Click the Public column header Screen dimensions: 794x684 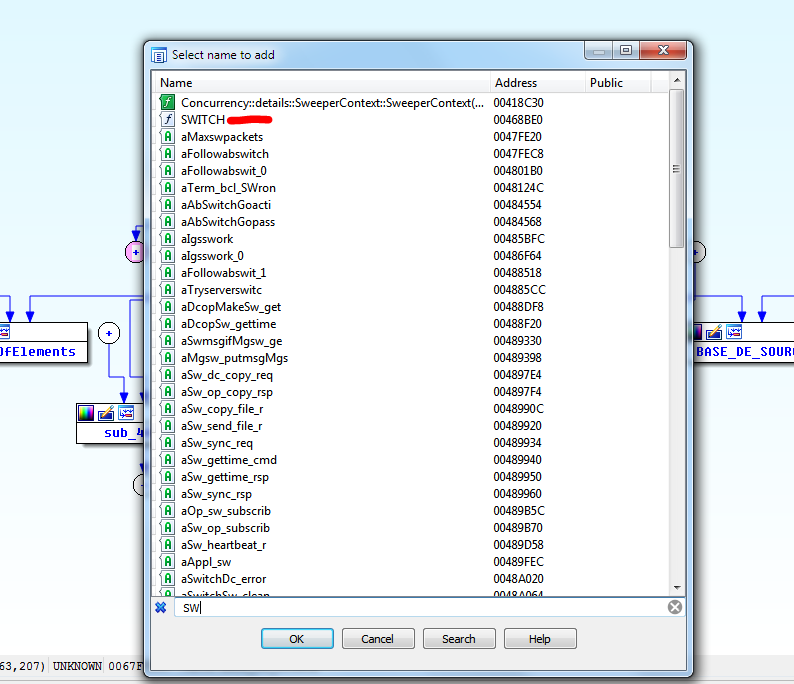[x=625, y=83]
